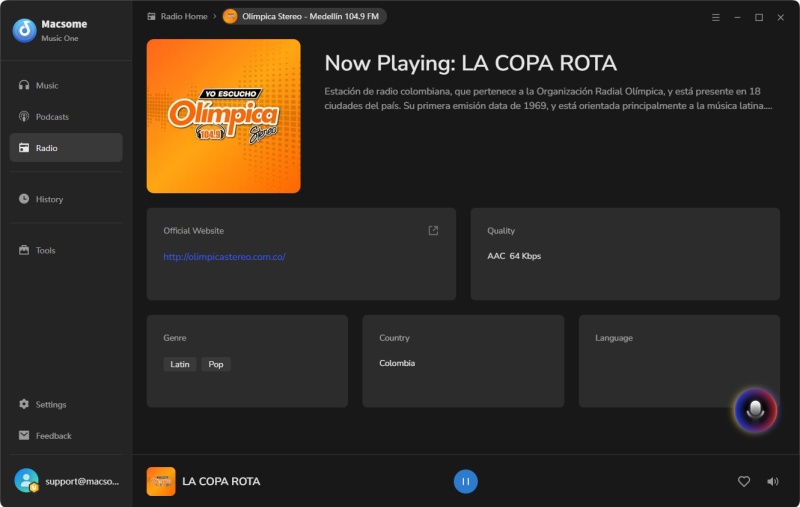
Task: Select the Radio sidebar item
Action: tap(66, 147)
